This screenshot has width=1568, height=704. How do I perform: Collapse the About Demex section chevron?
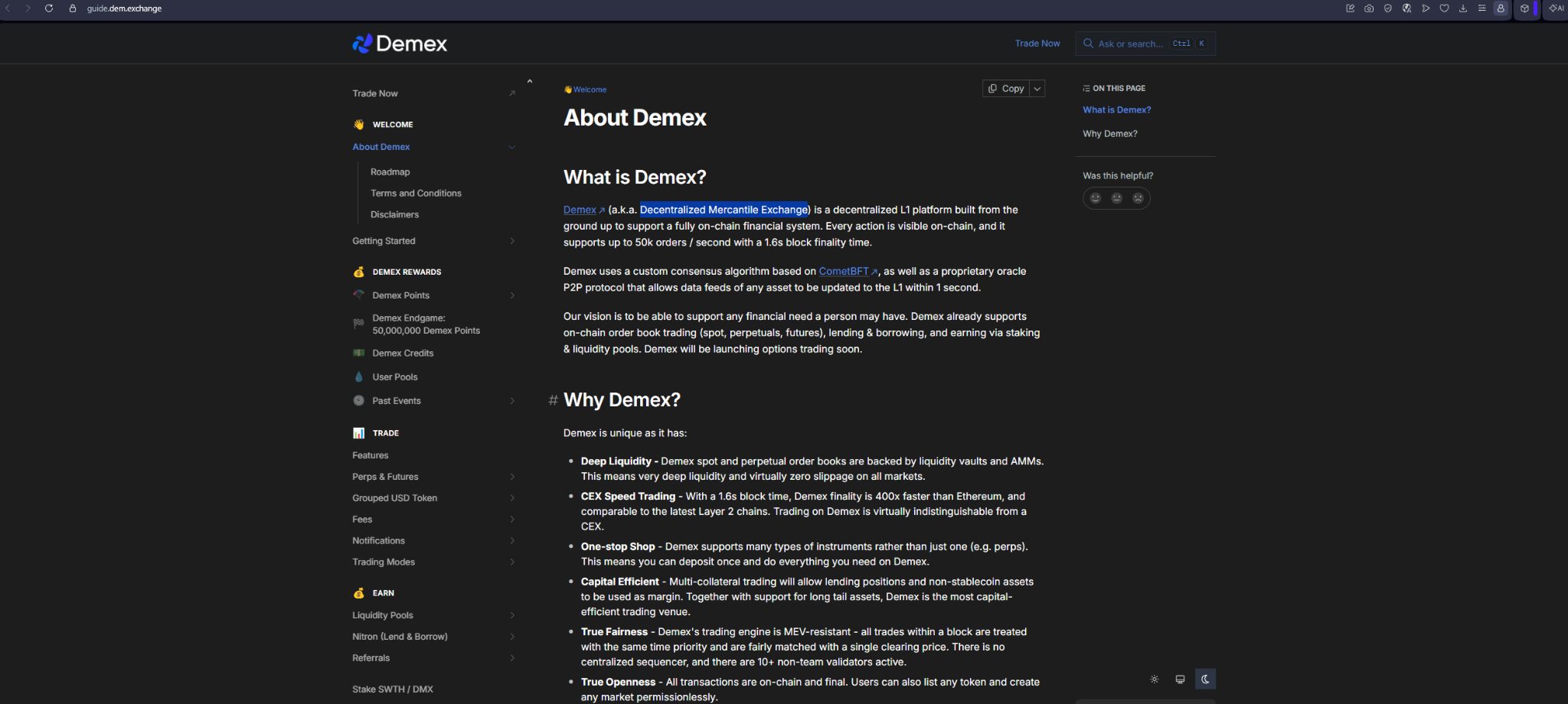pyautogui.click(x=512, y=147)
